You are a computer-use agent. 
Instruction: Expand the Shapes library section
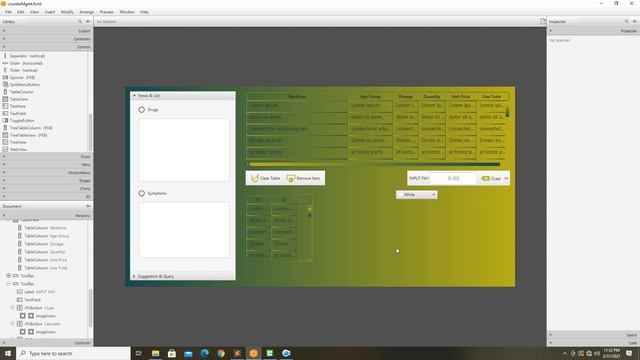(x=46, y=180)
